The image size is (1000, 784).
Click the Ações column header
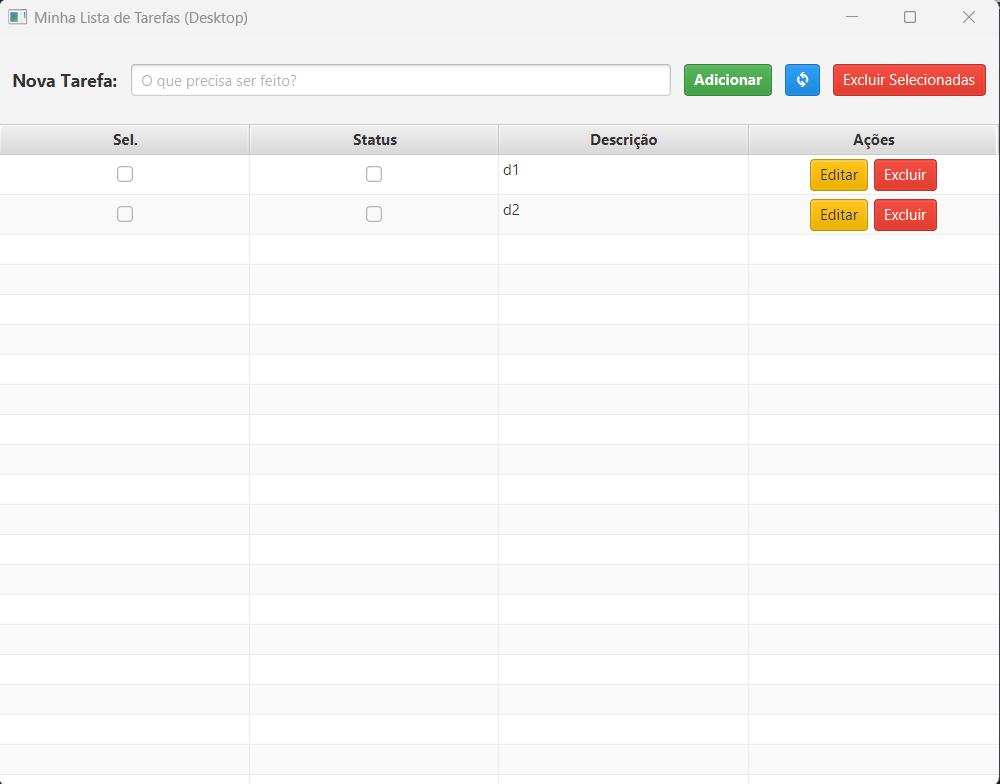[873, 140]
